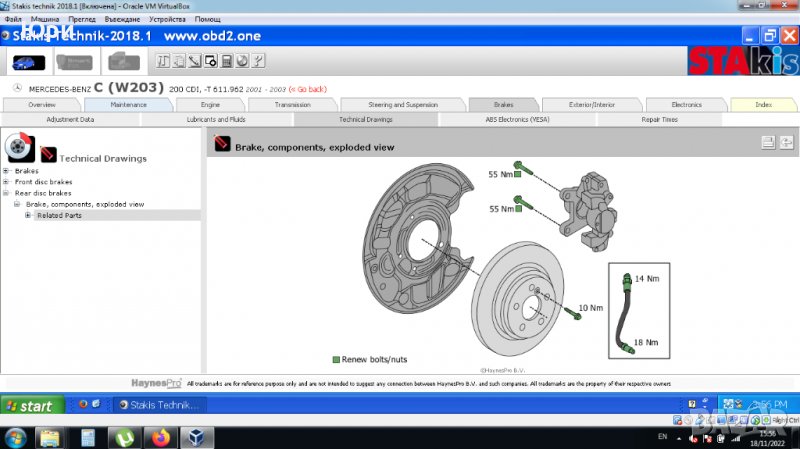Expand the Related Parts node

click(28, 215)
